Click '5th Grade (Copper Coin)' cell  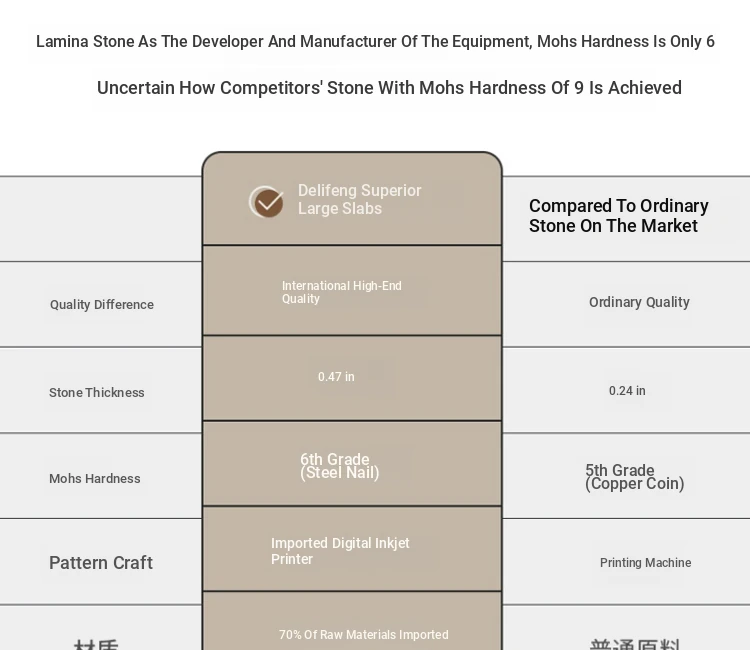point(634,477)
